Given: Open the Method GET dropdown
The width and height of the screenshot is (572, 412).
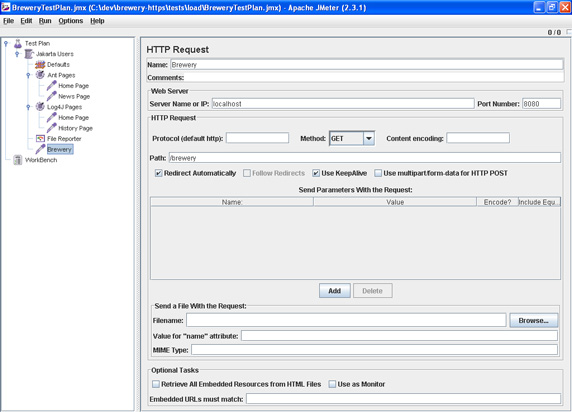Looking at the screenshot, I should pos(369,139).
